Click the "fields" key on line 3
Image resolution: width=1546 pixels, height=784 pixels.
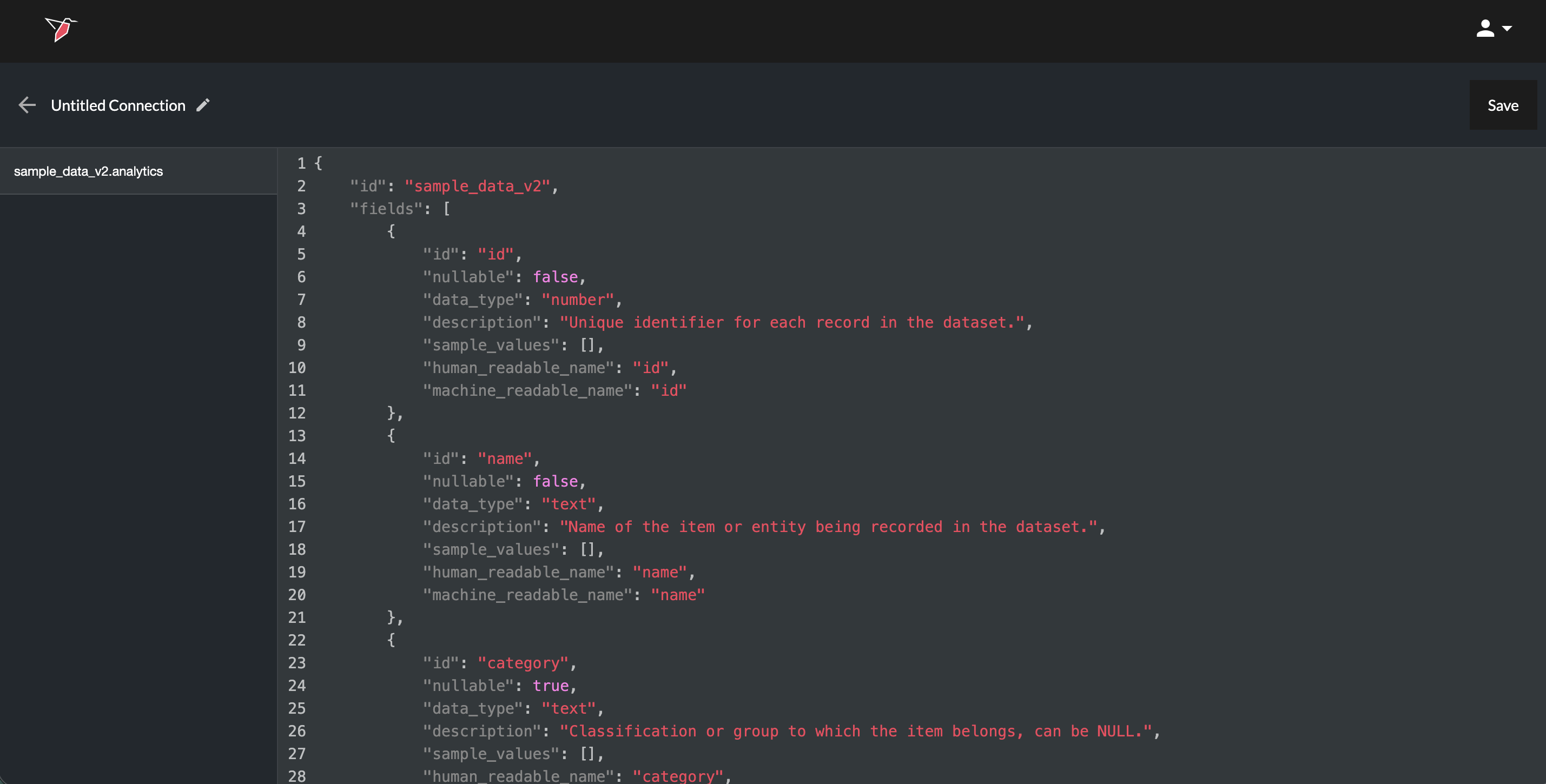tap(386, 209)
